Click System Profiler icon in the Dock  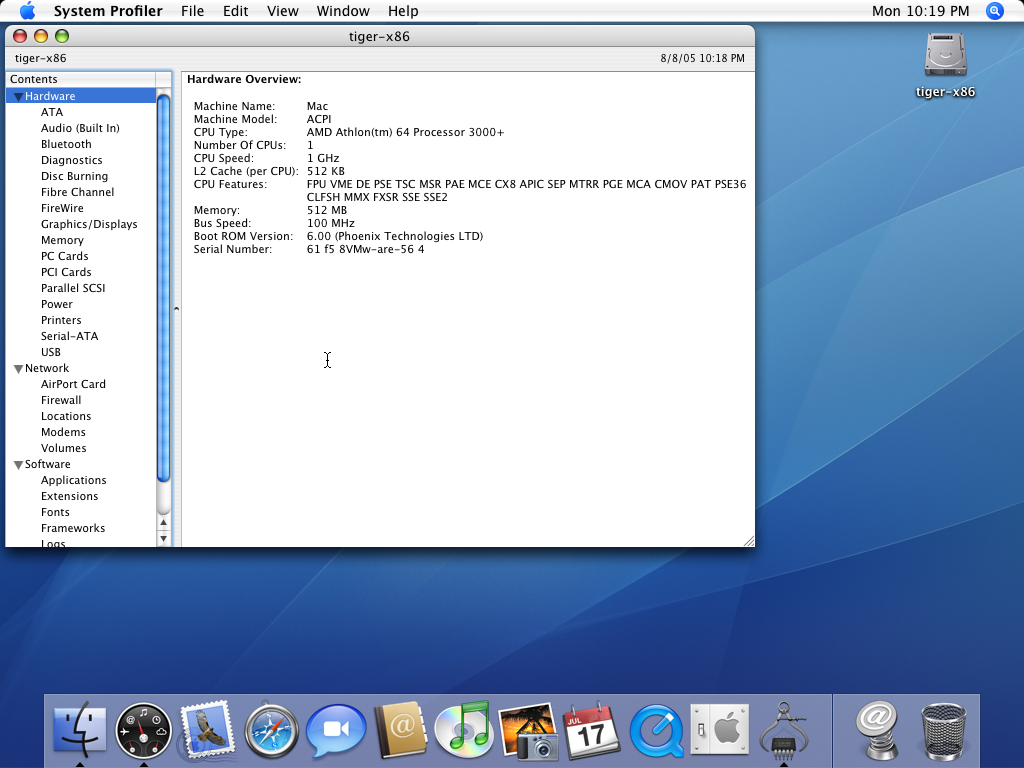pos(783,730)
